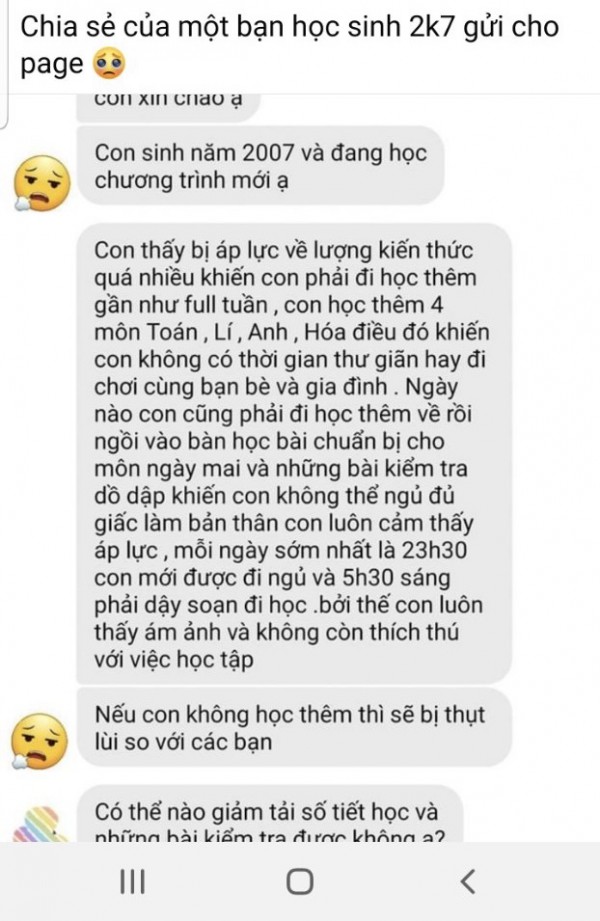Screen dimensions: 600x921
Task: Tap the words 'lùi so với các bạn'
Action: (x=183, y=742)
